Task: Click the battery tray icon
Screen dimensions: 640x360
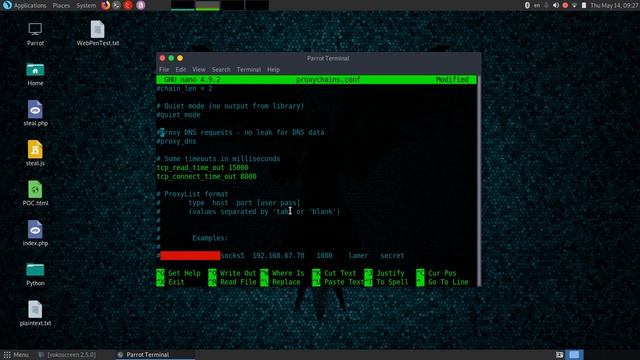Action: tap(584, 5)
